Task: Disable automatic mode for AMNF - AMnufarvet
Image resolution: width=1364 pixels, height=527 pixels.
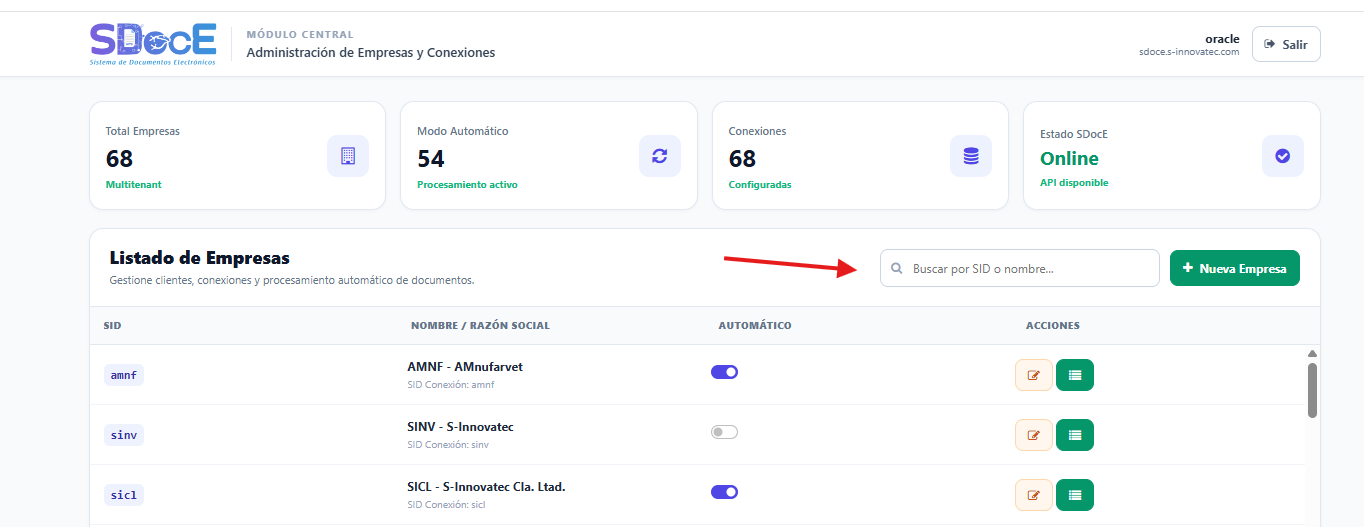Action: tap(724, 372)
